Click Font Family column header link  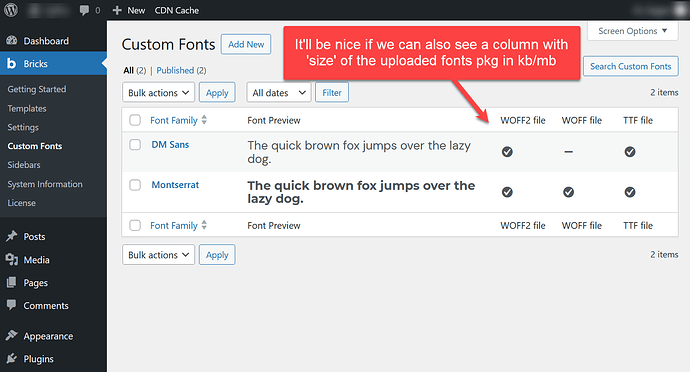174,120
